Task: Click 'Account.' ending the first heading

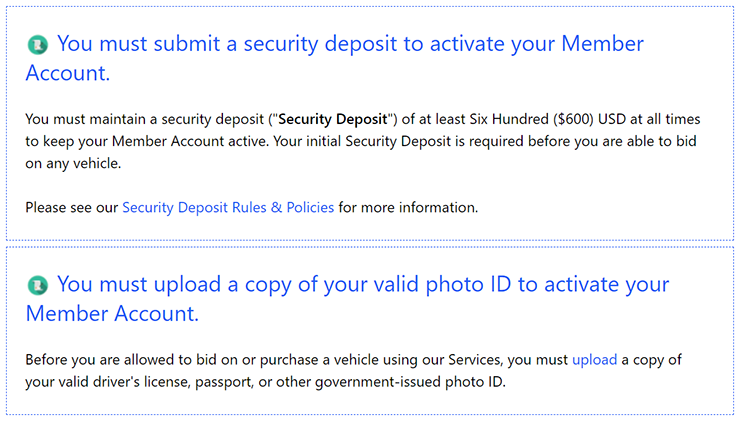Action: [67, 73]
